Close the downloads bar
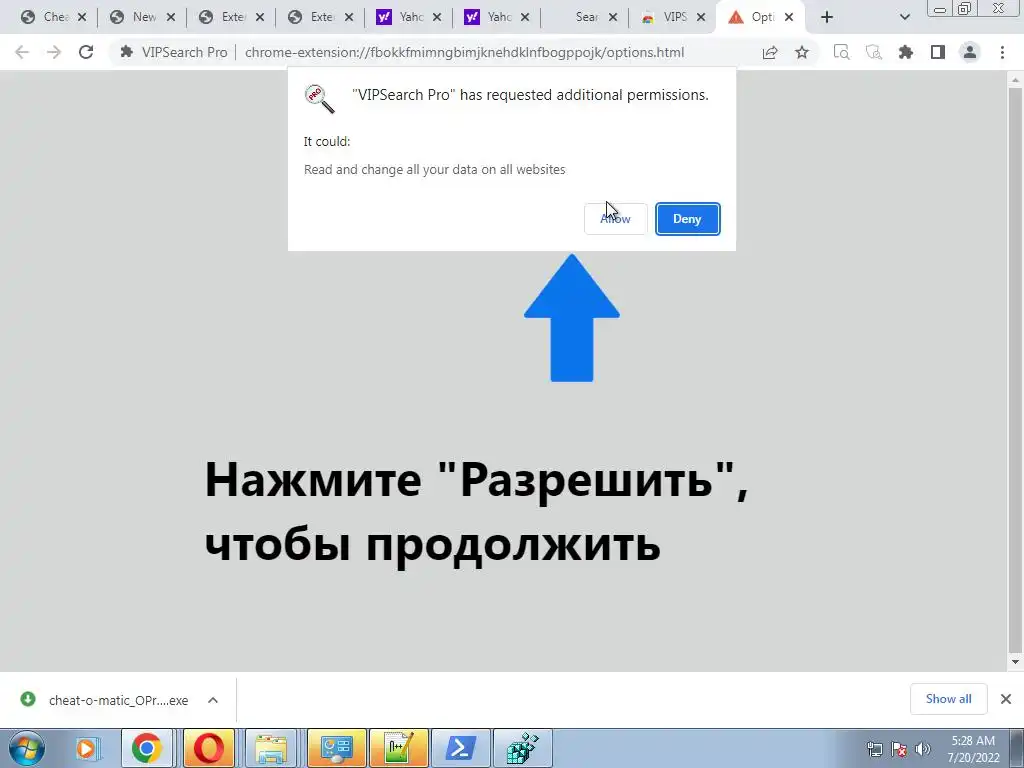1024x768 pixels. click(1006, 699)
